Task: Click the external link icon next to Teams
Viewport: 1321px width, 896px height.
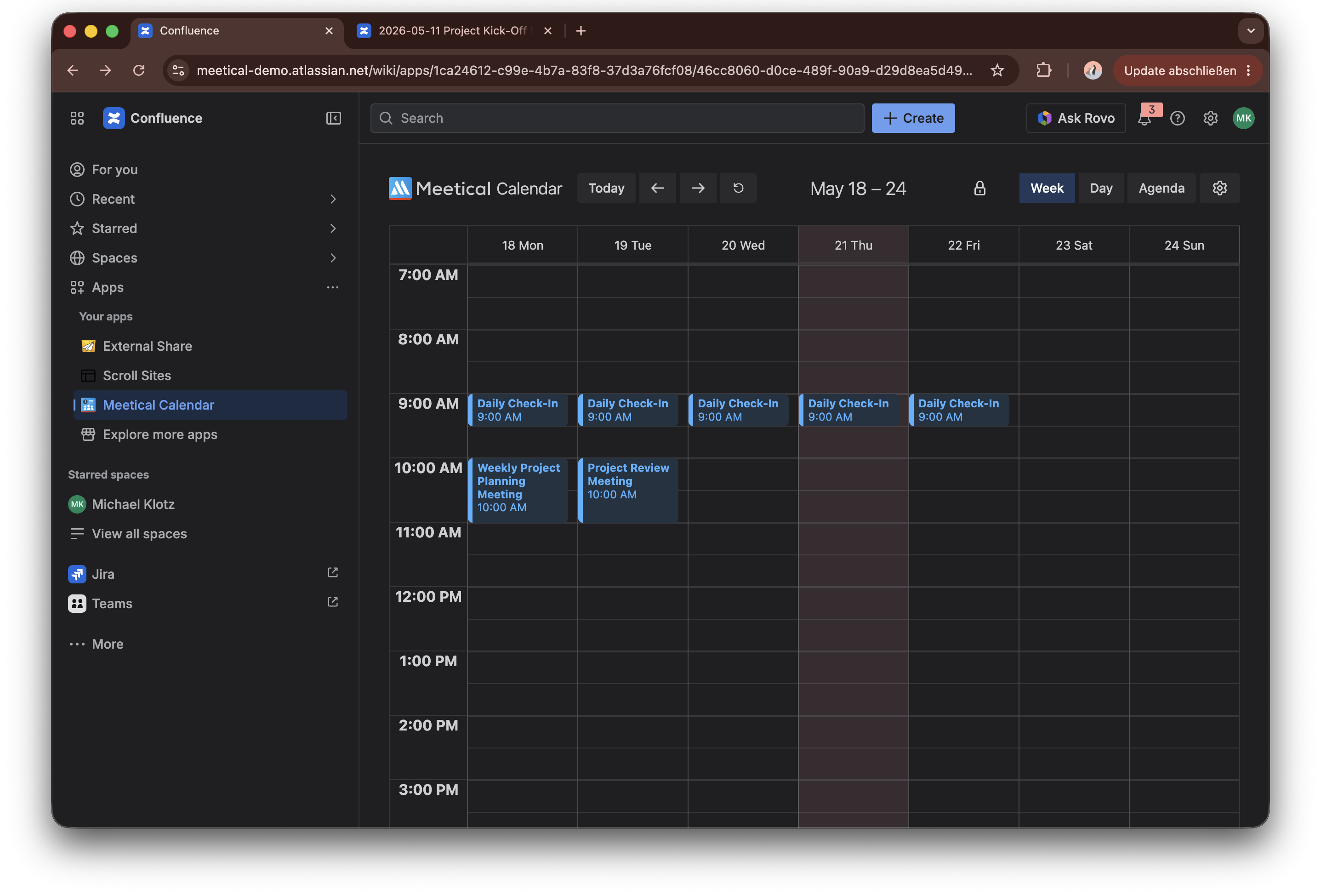Action: 332,602
